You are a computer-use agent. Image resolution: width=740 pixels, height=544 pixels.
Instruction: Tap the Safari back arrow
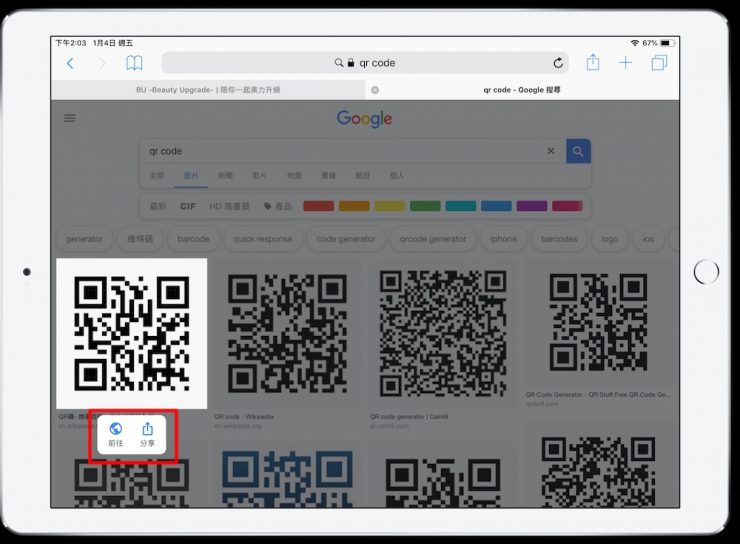pos(70,63)
